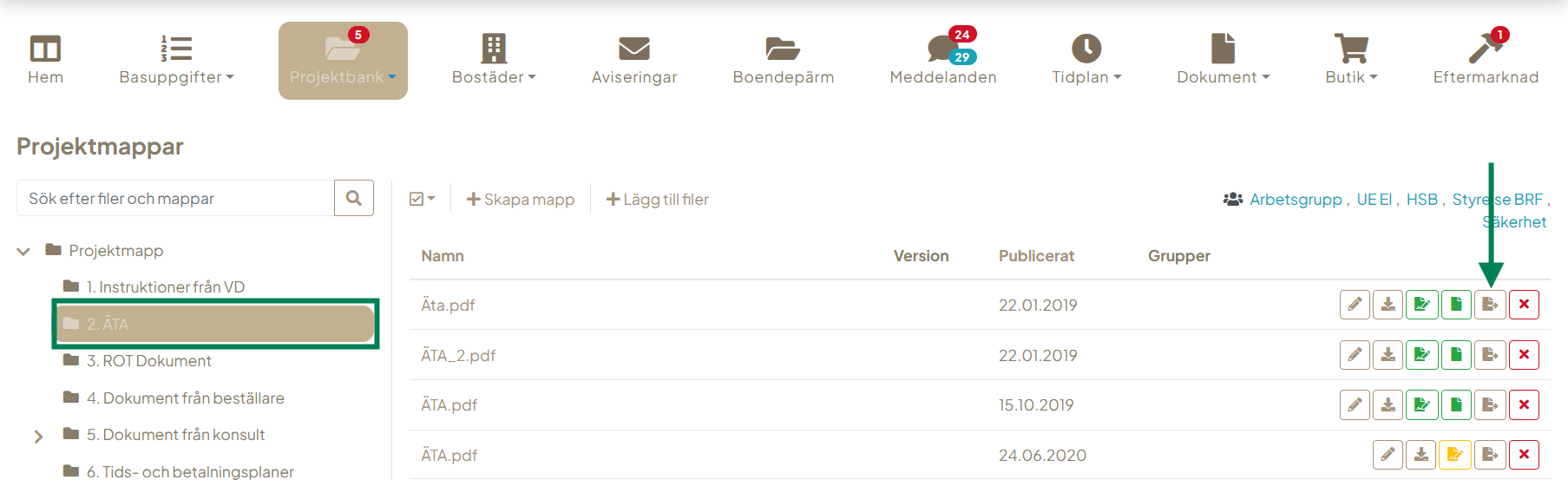Click the Lägg till filer button
The height and width of the screenshot is (480, 1568).
[x=657, y=200]
